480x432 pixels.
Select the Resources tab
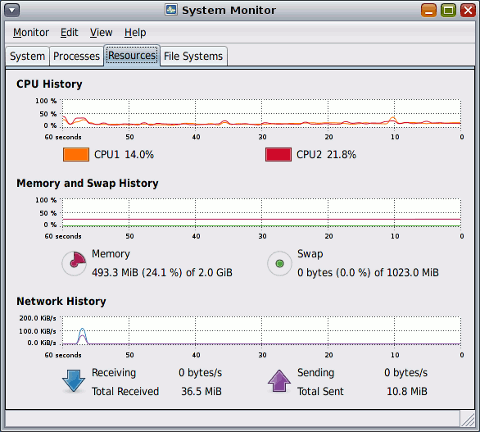(x=132, y=55)
